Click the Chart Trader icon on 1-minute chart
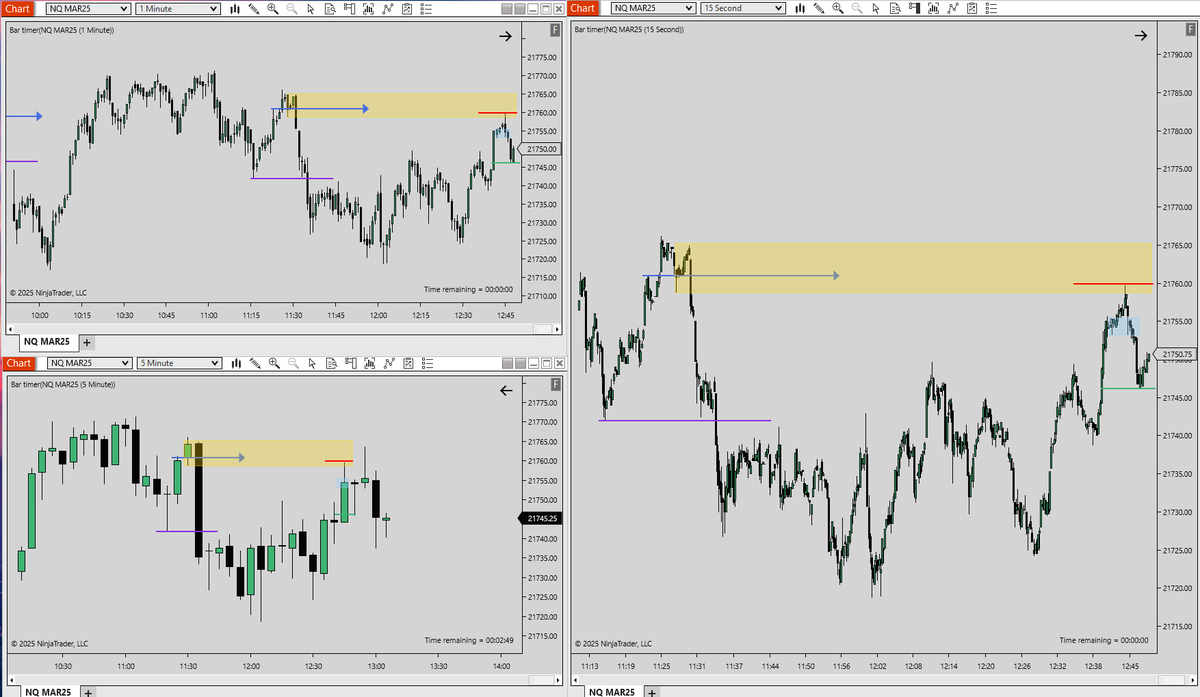Viewport: 1200px width, 697px height. pyautogui.click(x=348, y=8)
